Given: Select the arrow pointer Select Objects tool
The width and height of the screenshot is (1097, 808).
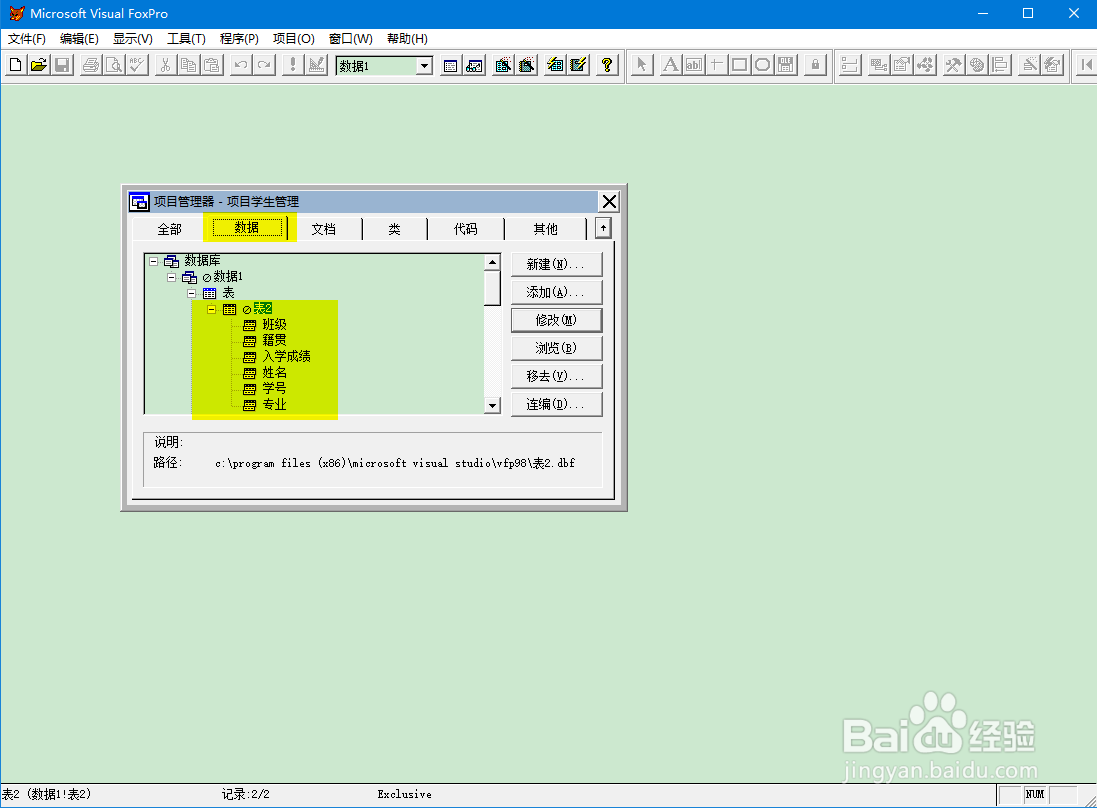Looking at the screenshot, I should tap(642, 65).
